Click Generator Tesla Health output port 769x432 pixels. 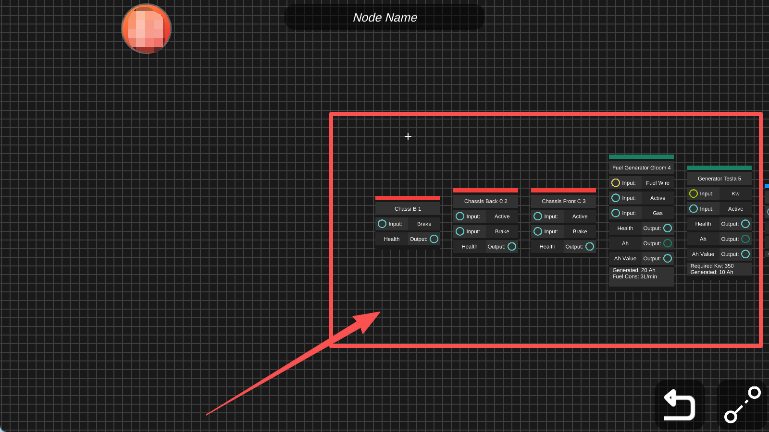click(x=746, y=224)
